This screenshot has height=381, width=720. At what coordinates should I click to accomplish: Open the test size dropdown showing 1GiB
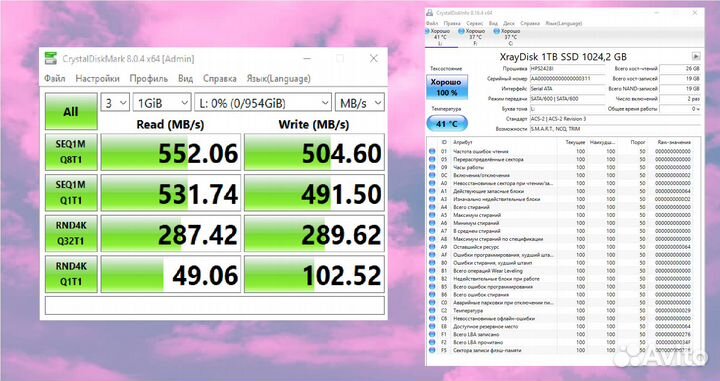[x=162, y=103]
